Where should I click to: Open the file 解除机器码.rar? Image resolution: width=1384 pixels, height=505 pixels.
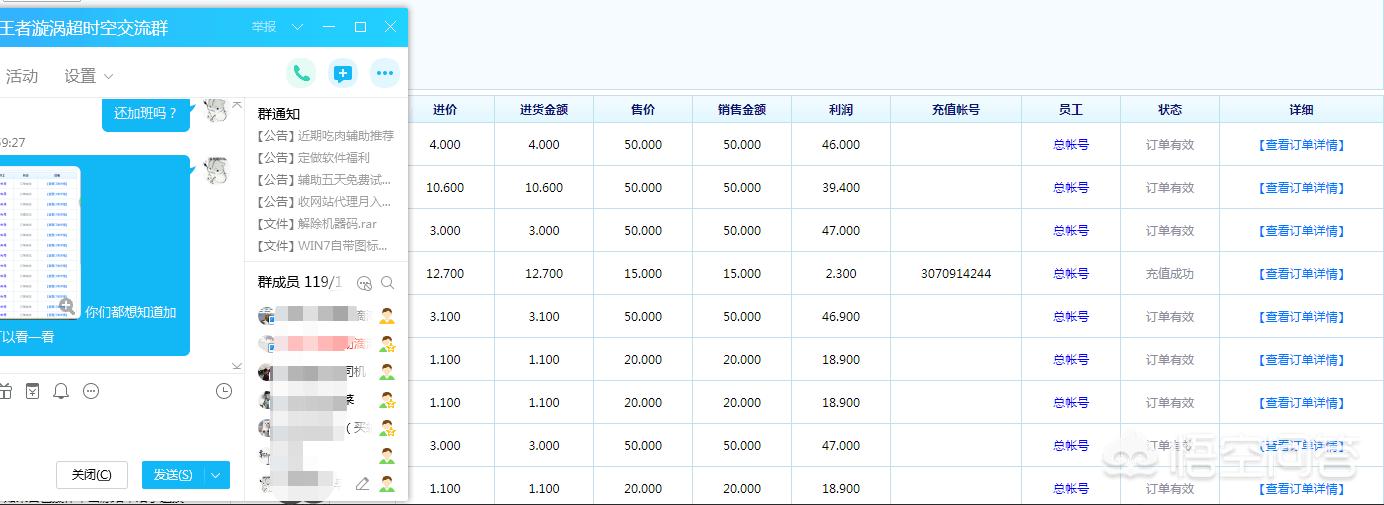click(317, 224)
